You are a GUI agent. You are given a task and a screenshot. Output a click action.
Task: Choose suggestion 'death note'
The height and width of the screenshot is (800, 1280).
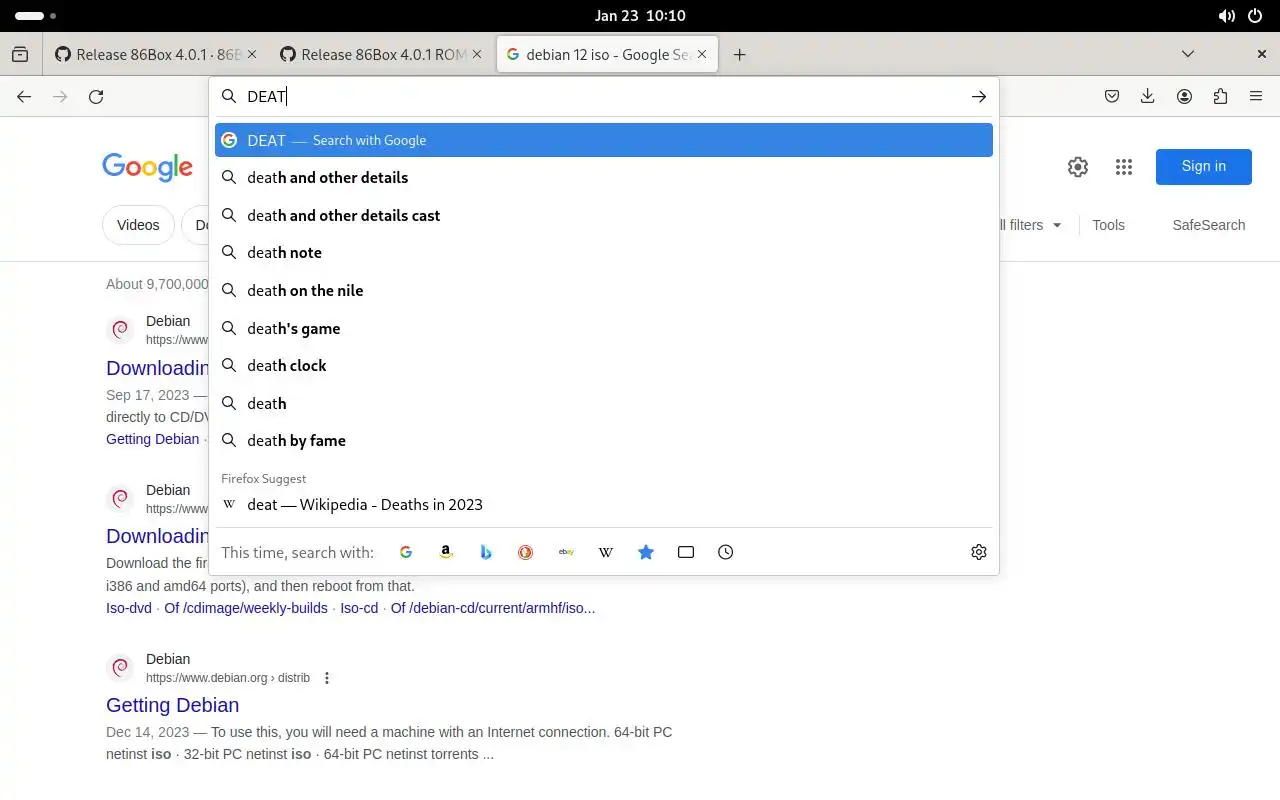click(x=604, y=253)
